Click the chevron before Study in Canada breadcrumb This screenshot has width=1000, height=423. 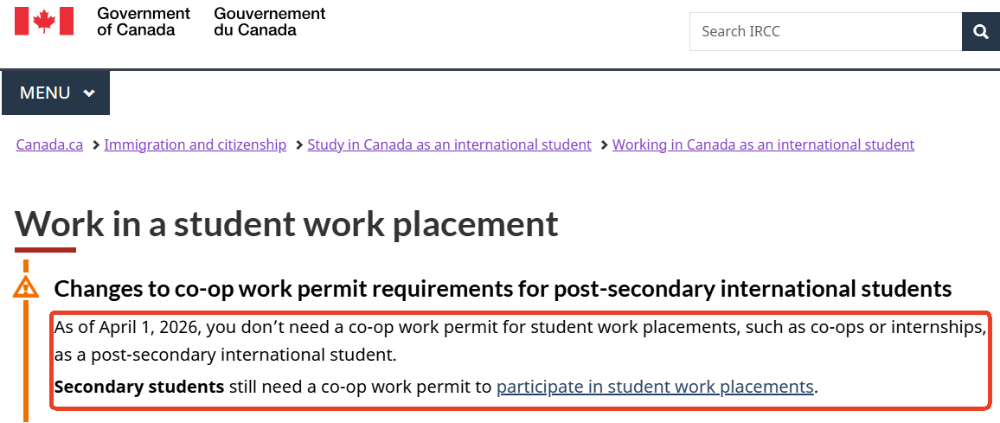[297, 145]
